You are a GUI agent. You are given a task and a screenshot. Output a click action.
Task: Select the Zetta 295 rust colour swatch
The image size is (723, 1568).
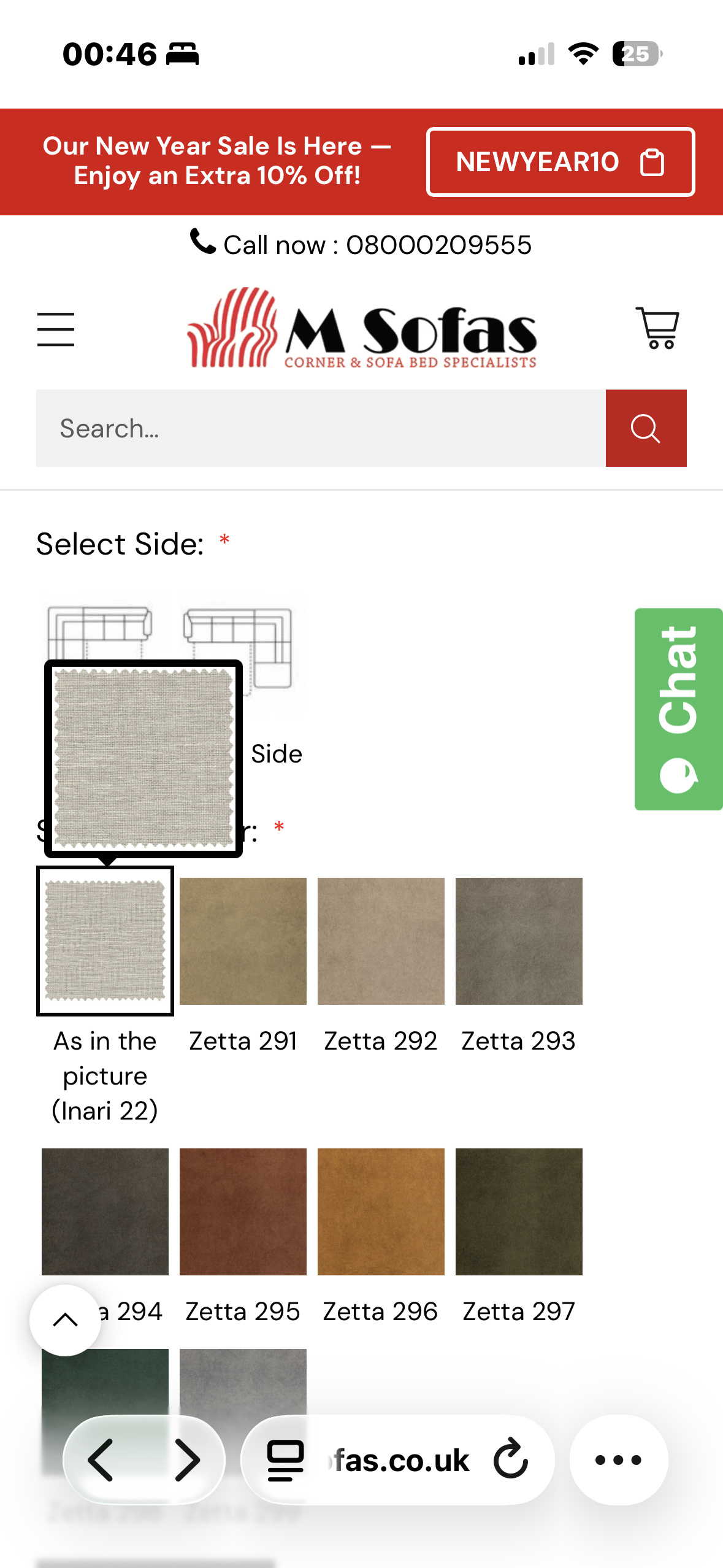click(243, 1212)
